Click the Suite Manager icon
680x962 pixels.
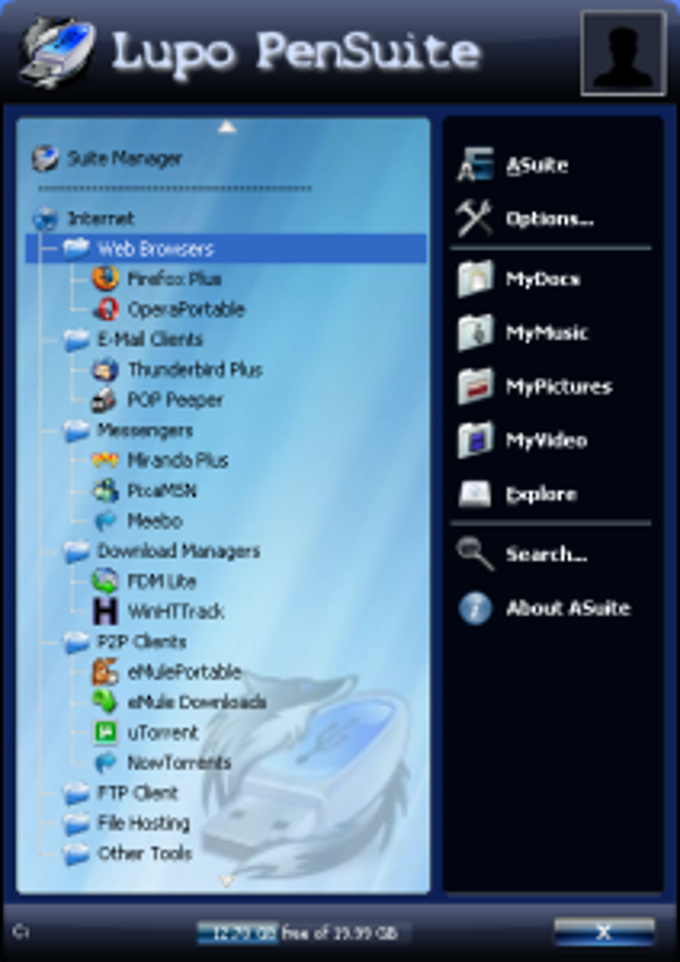(x=45, y=158)
